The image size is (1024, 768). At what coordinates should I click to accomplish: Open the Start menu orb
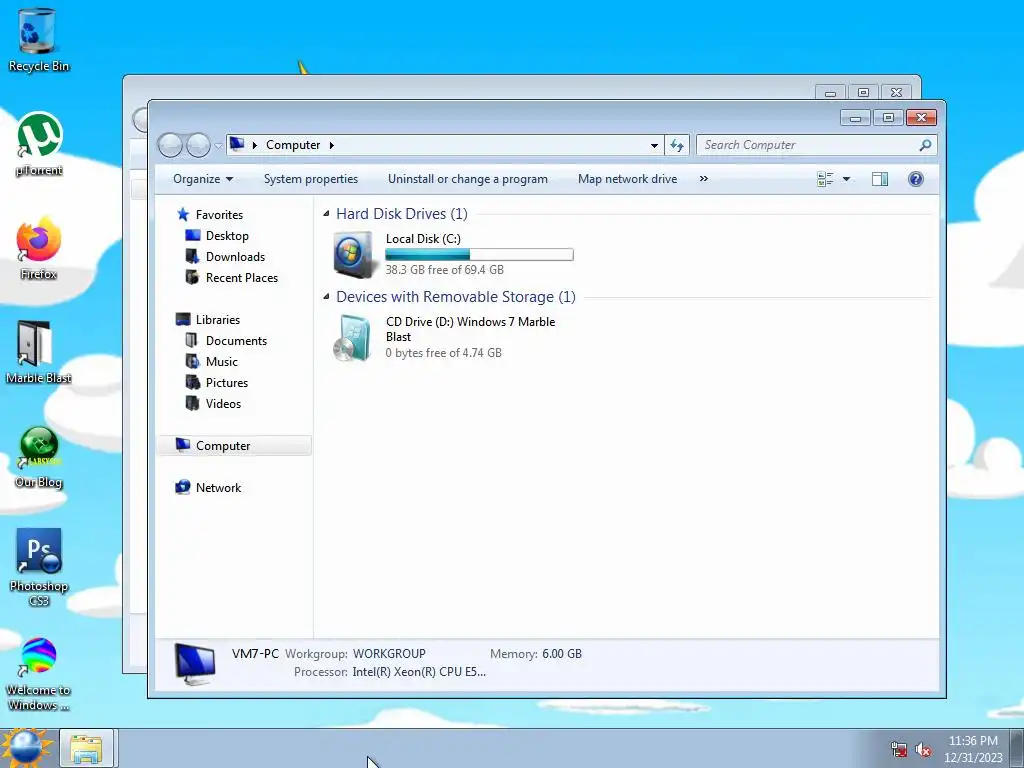(26, 748)
